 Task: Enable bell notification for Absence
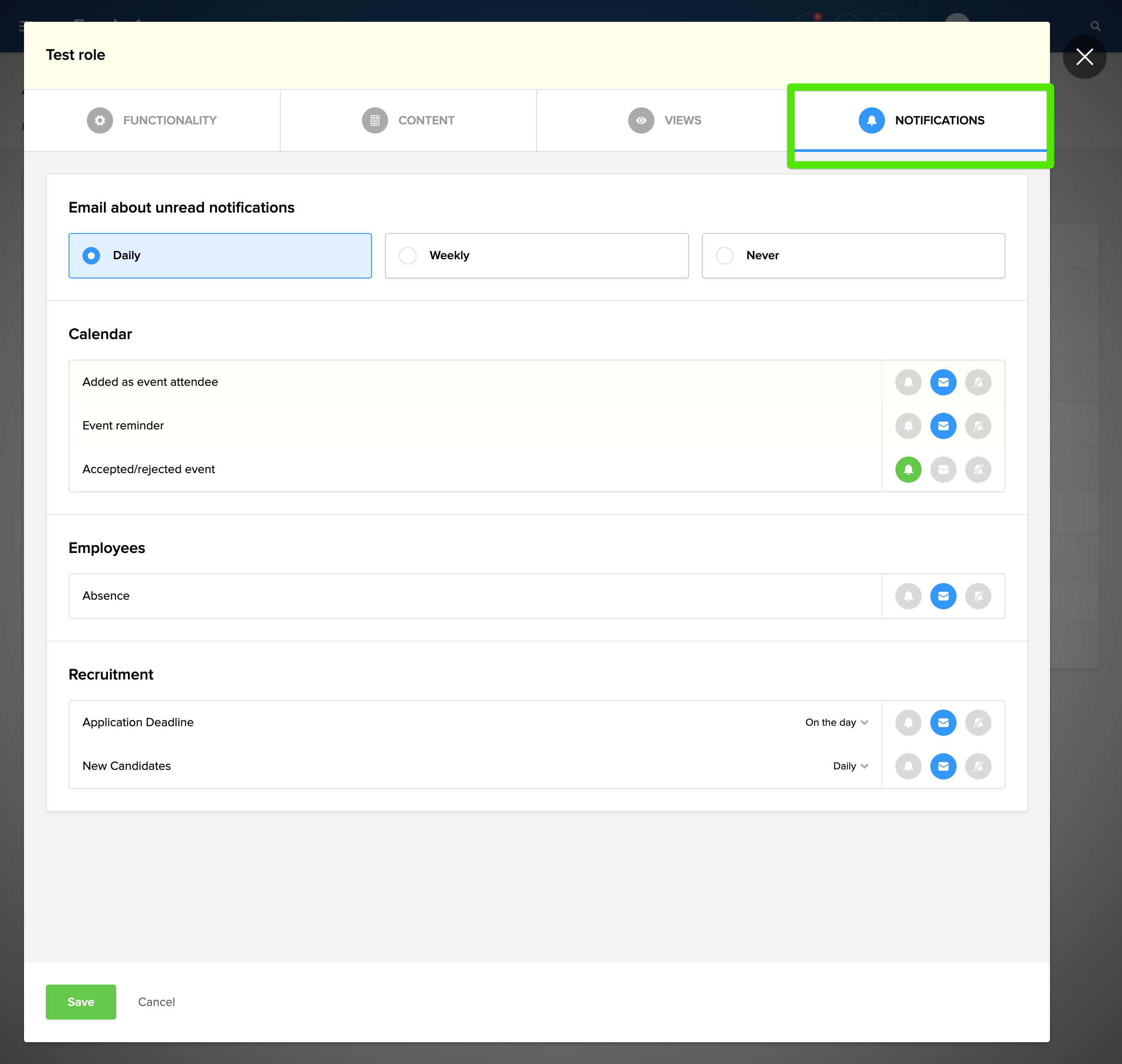pyautogui.click(x=908, y=596)
